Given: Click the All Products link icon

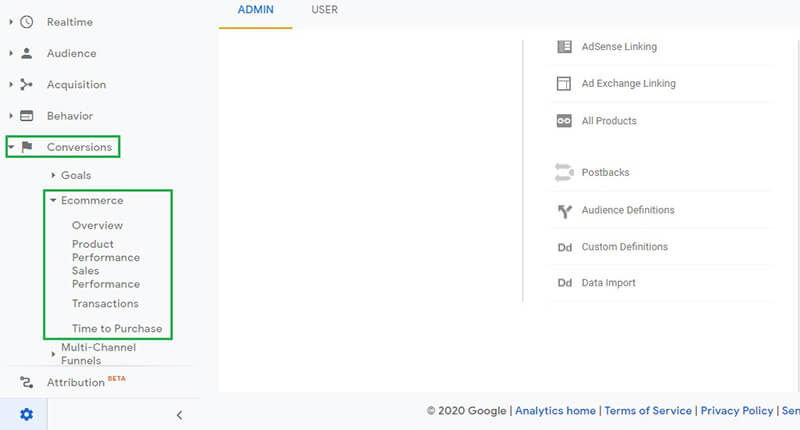Looking at the screenshot, I should 564,121.
